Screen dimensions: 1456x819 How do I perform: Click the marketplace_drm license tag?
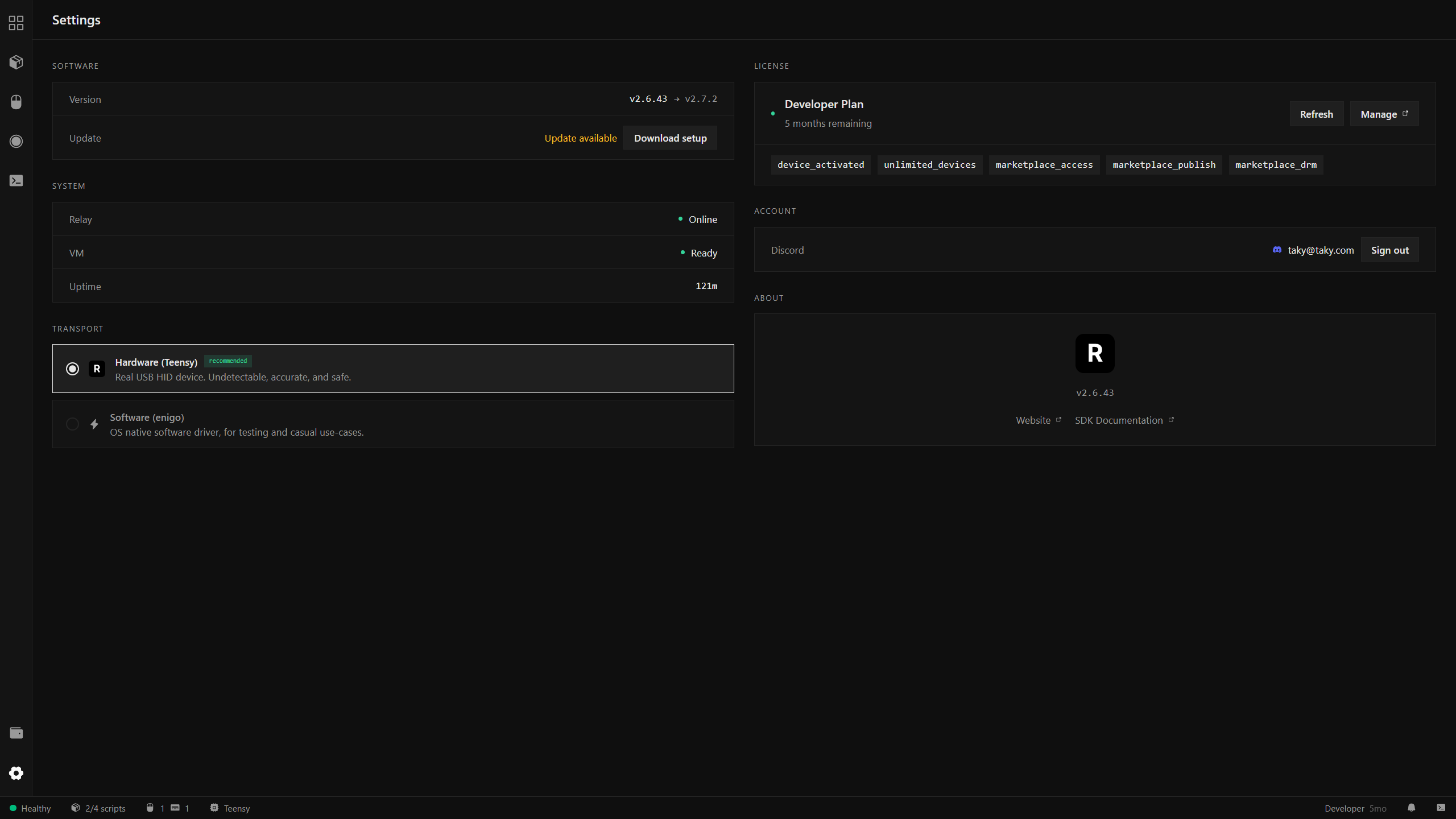pos(1276,165)
